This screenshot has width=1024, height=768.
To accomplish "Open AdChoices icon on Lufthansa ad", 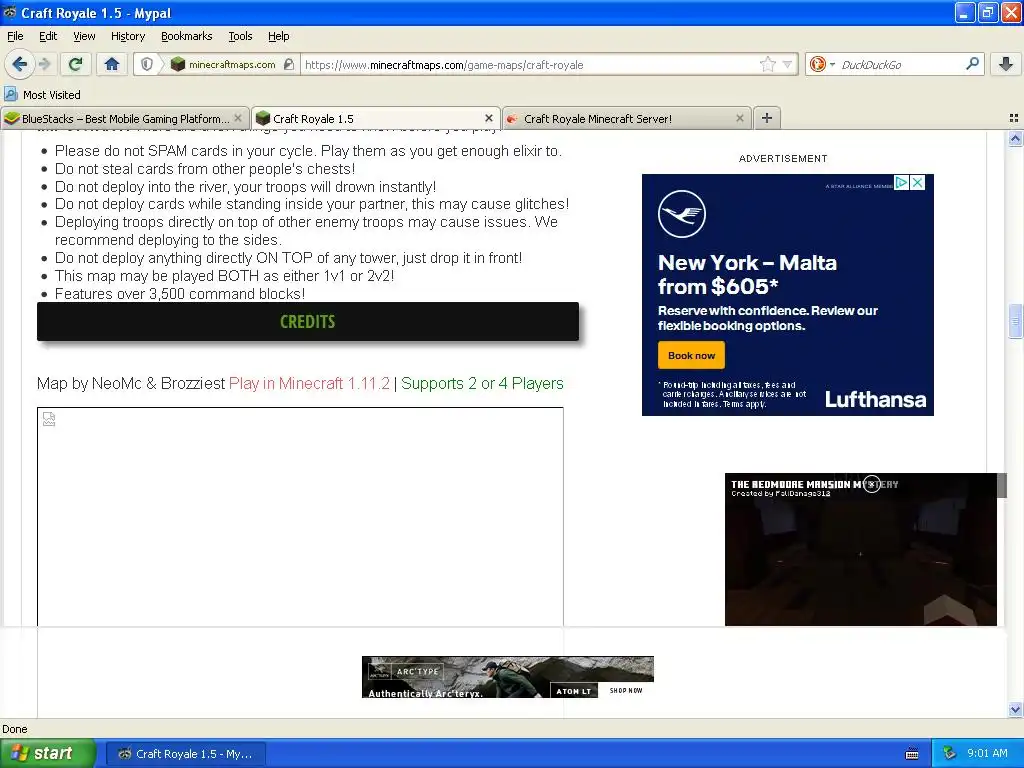I will tap(901, 183).
